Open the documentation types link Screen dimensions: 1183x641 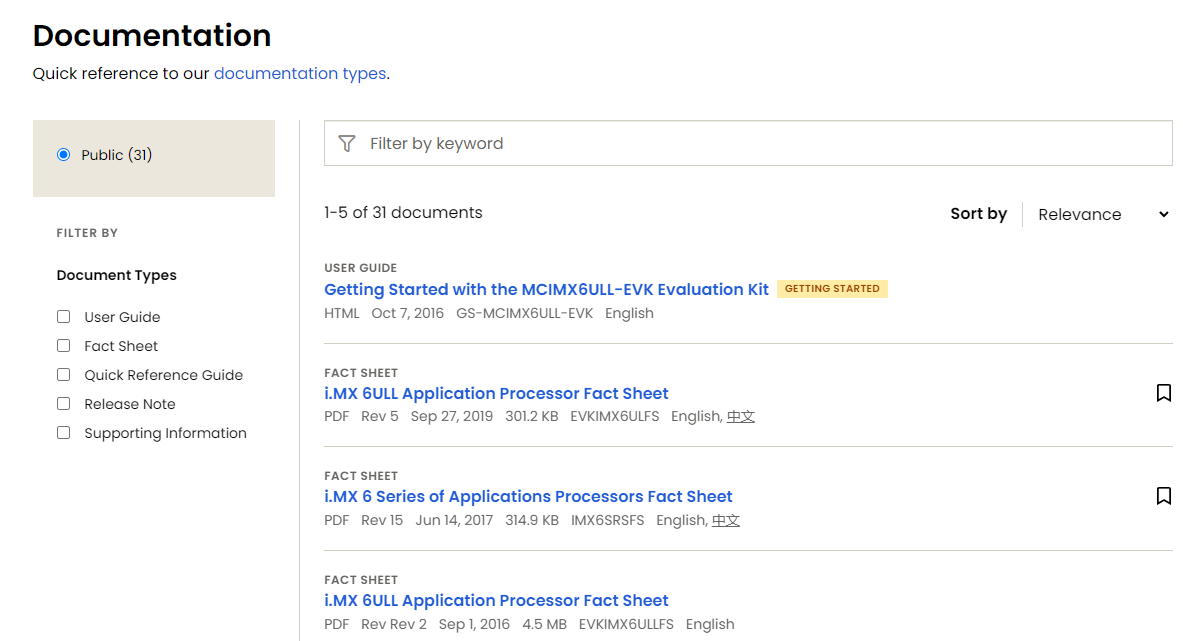(300, 73)
